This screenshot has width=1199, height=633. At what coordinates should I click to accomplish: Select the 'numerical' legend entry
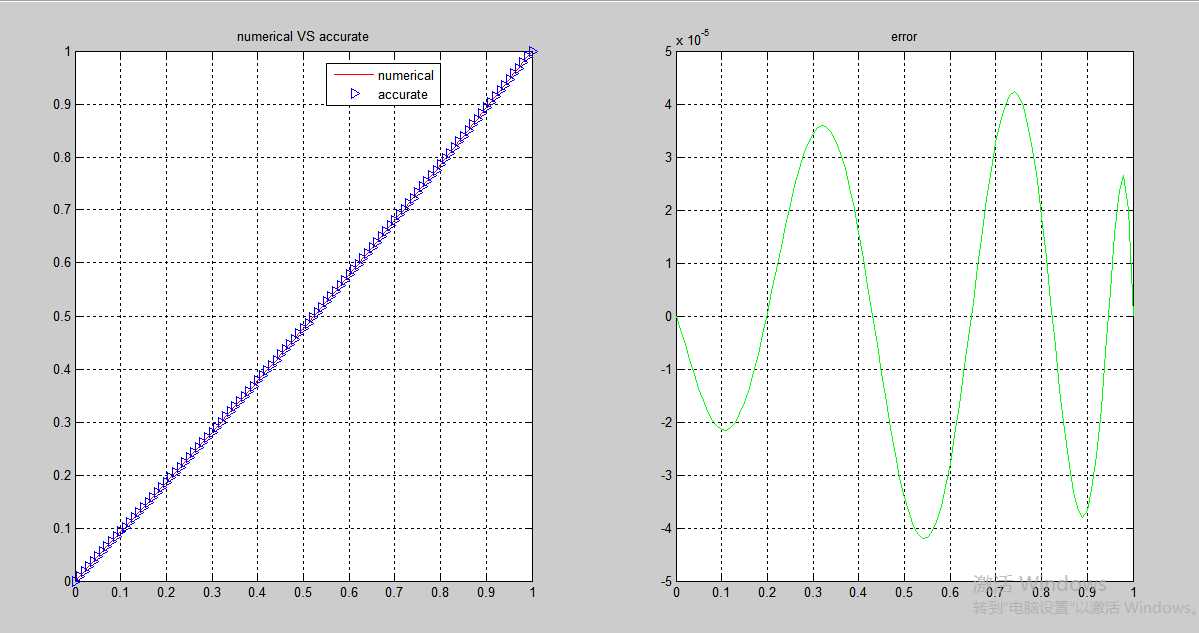[x=405, y=76]
